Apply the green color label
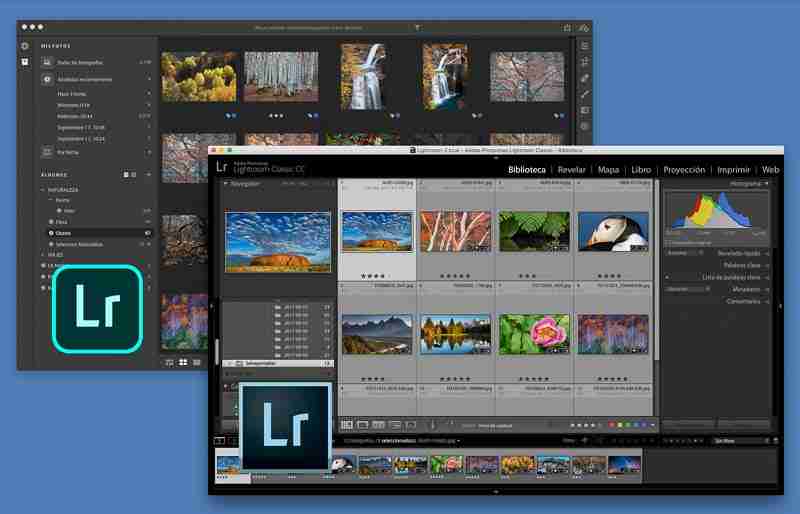Viewport: 800px width, 514px height. 628,425
